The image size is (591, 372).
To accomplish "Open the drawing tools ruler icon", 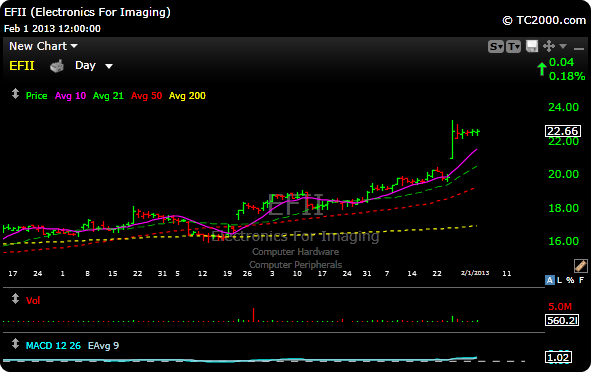I will pos(580,266).
